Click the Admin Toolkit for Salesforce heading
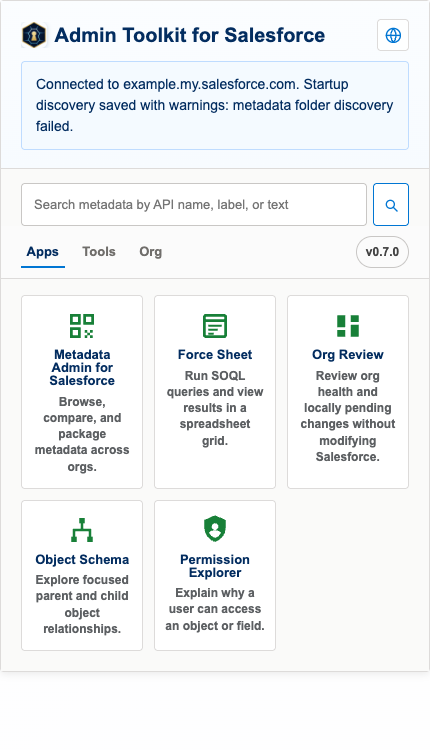Viewport: 430px width, 750px height. click(x=190, y=35)
